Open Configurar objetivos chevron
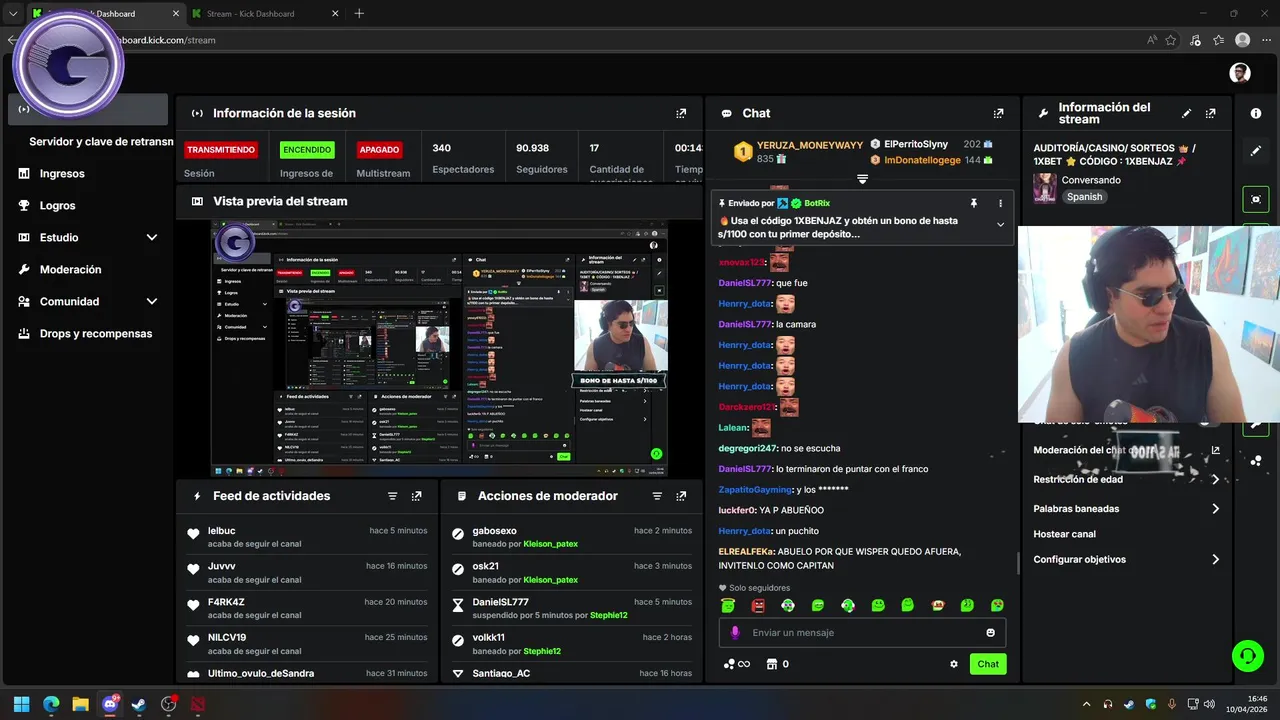1280x720 pixels. tap(1215, 560)
